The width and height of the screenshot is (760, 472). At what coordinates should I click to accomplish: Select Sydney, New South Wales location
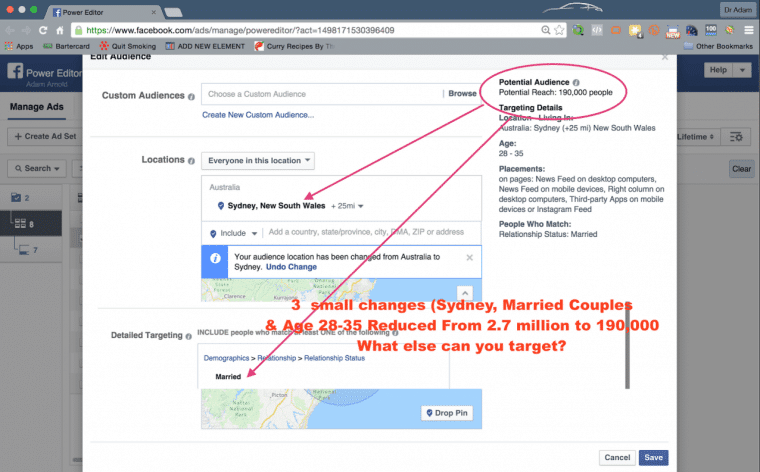(276, 205)
